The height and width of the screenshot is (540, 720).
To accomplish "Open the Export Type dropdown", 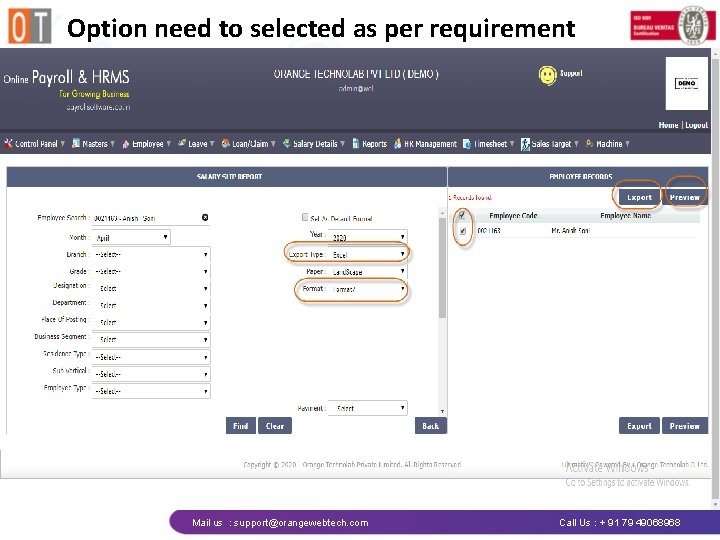I will click(367, 254).
